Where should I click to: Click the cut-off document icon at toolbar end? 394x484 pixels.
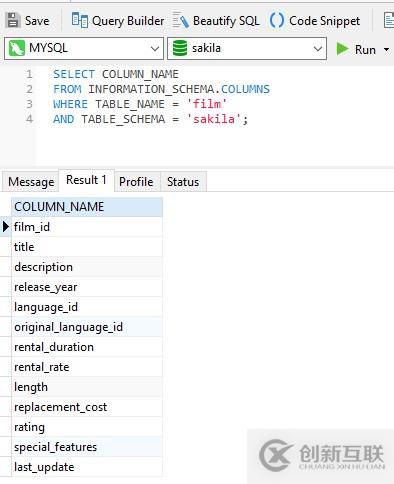389,21
